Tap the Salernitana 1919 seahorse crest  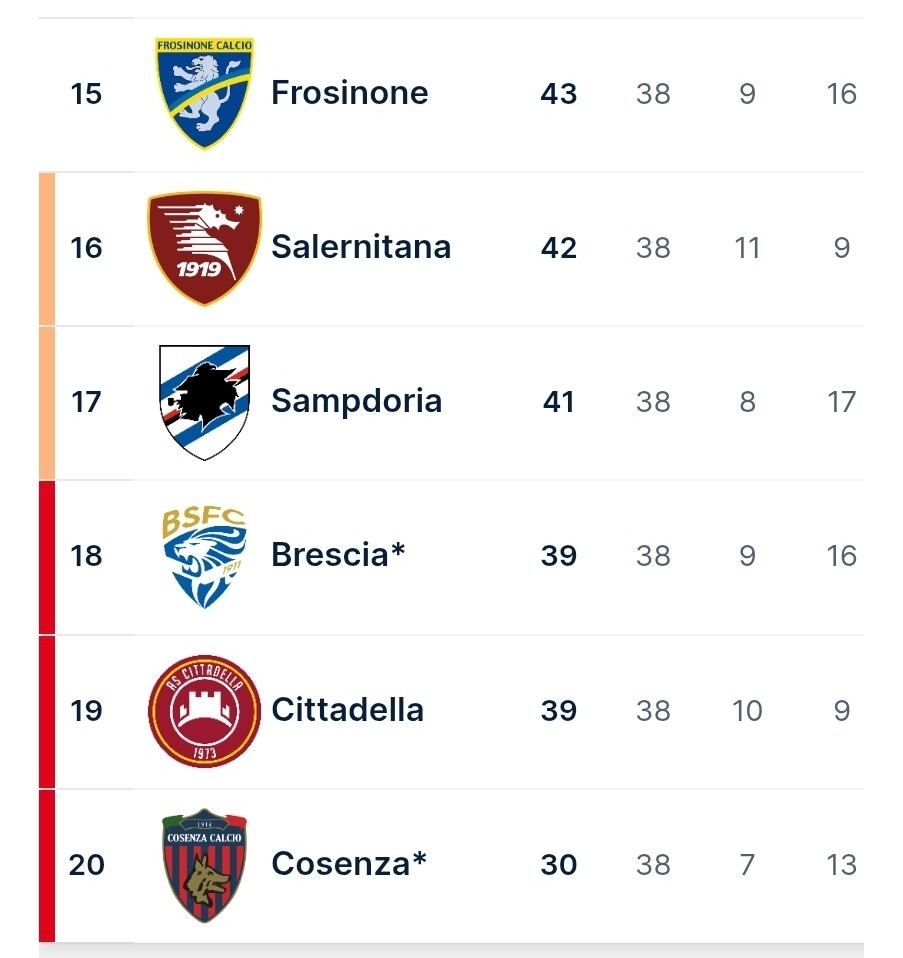(204, 248)
